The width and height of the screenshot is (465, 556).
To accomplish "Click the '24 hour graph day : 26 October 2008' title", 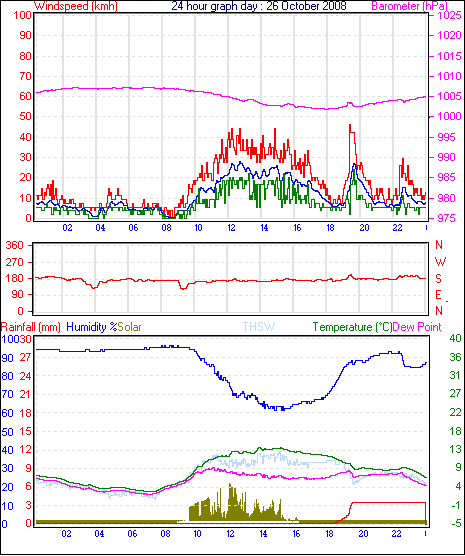I will (x=259, y=6).
